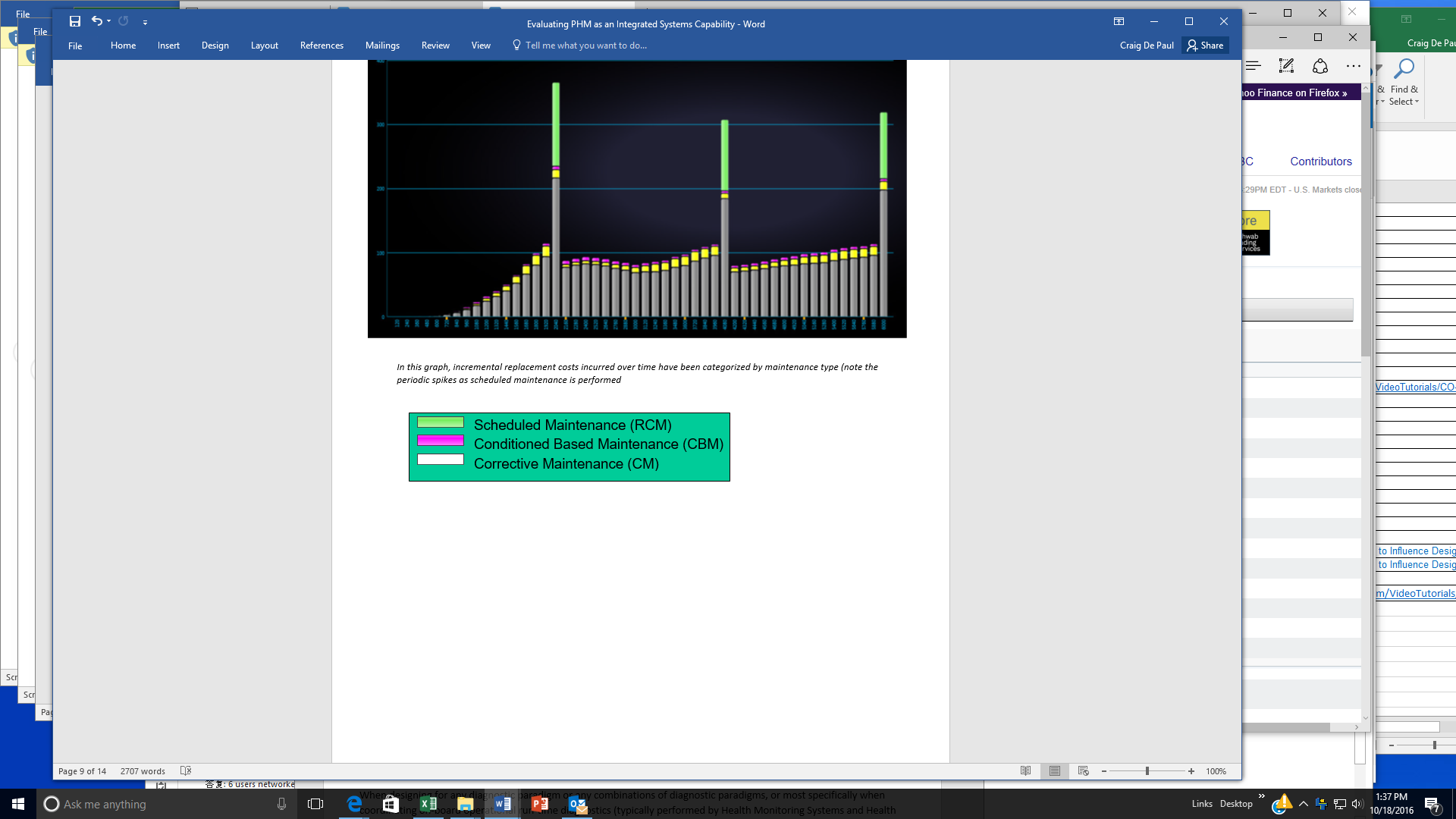Open the References ribbon tab

click(x=322, y=45)
